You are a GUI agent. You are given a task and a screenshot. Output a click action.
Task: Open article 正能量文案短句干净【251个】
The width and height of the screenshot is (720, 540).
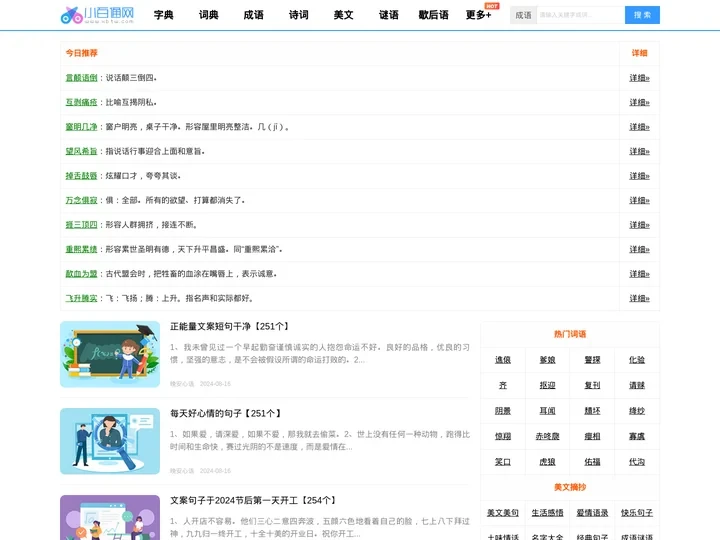click(230, 326)
